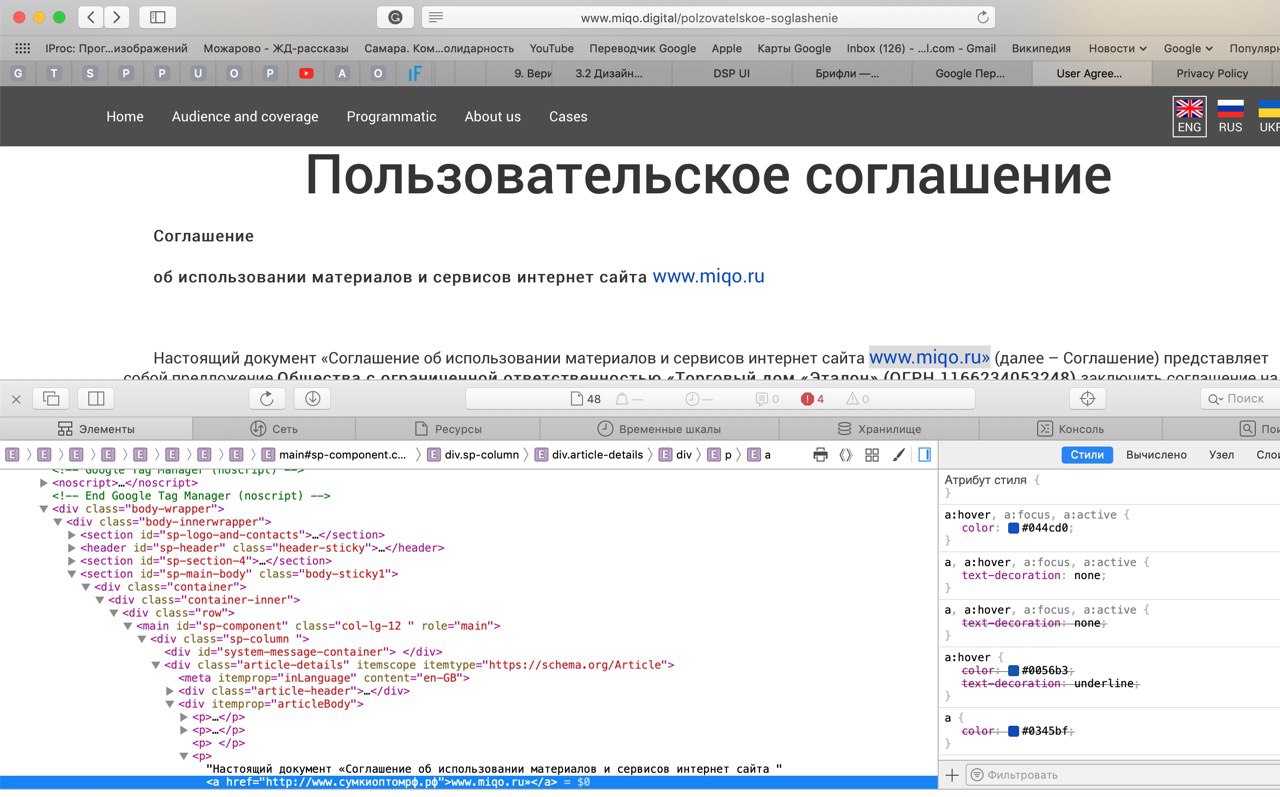Expand the sp-header header node
1280x797 pixels.
point(71,548)
